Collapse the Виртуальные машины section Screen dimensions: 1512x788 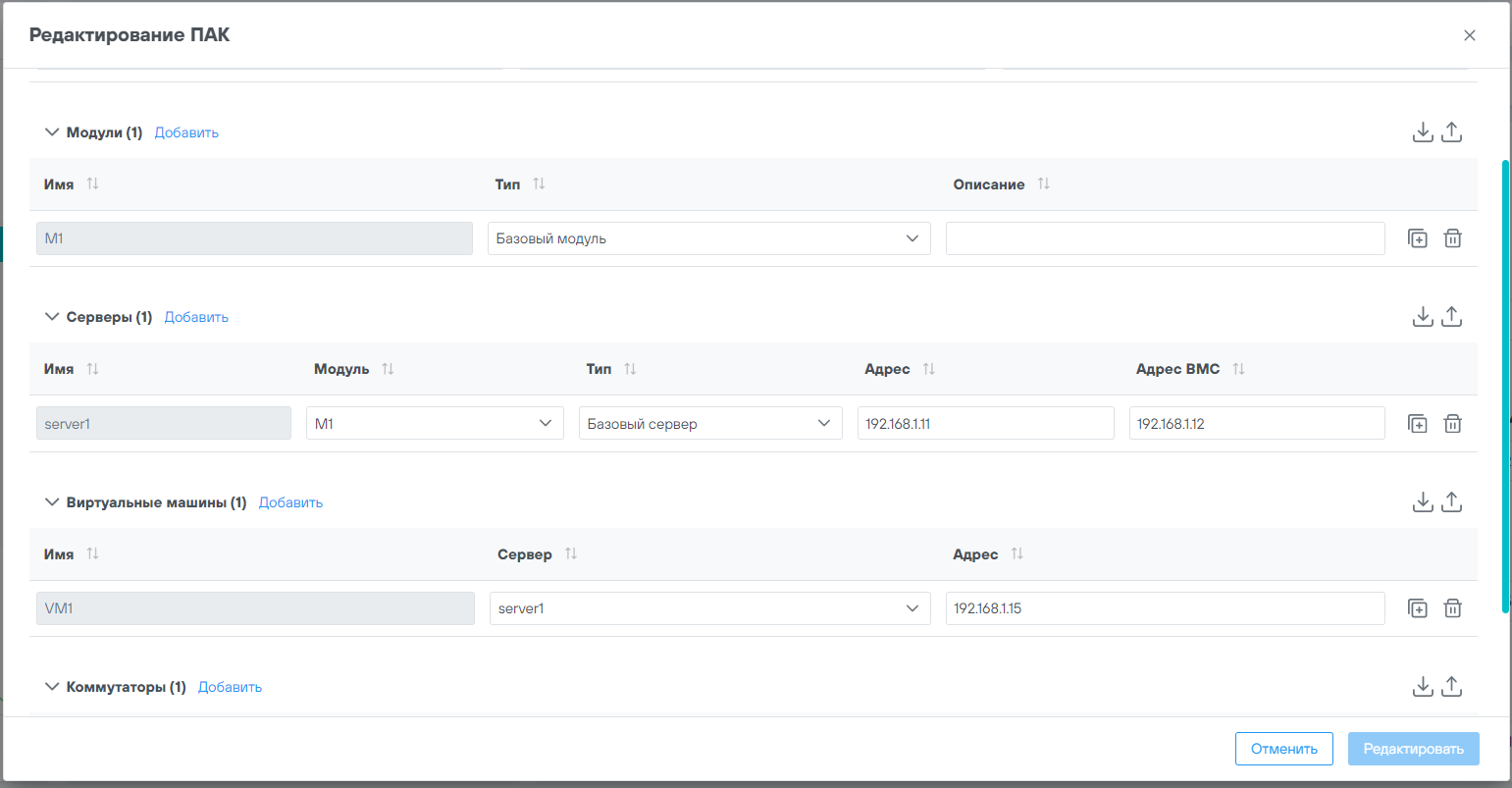point(52,502)
